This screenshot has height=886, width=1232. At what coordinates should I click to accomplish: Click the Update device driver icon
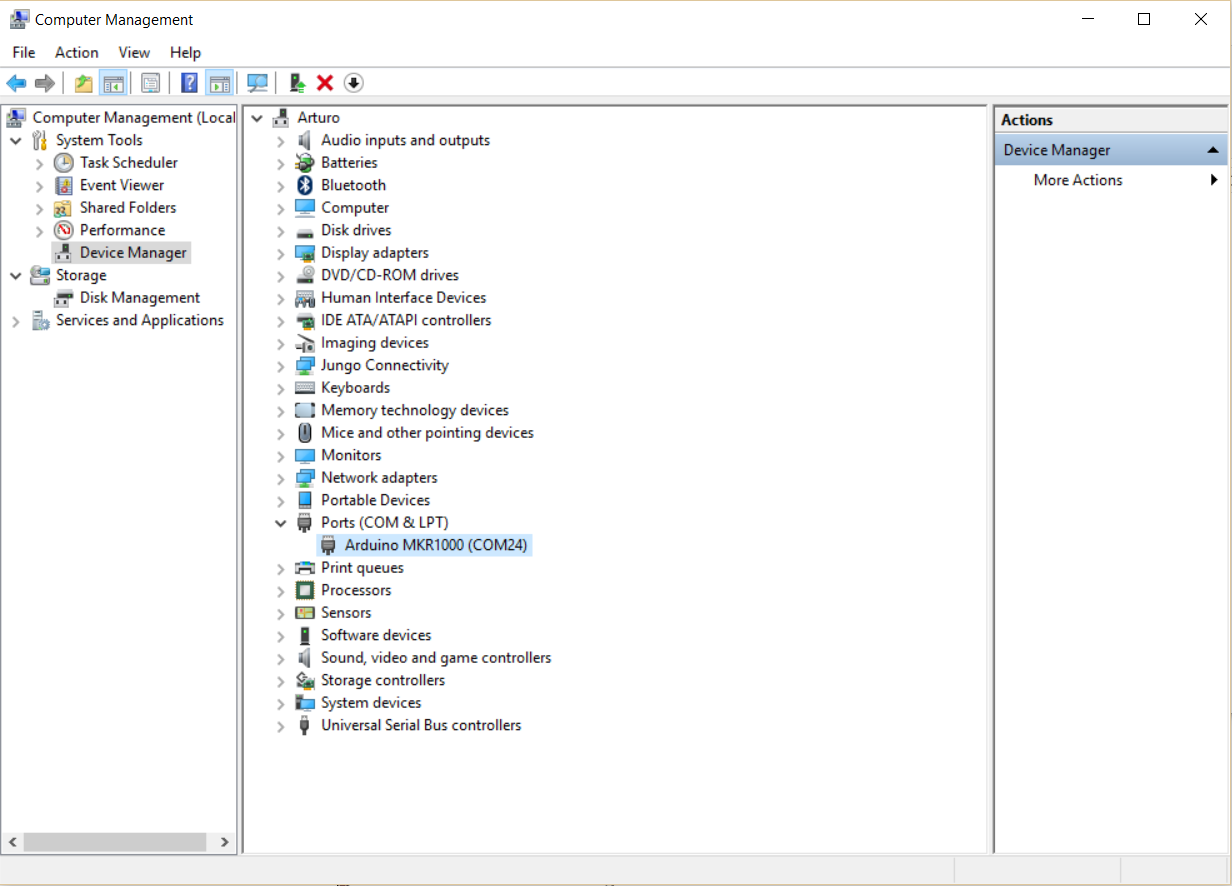click(296, 83)
